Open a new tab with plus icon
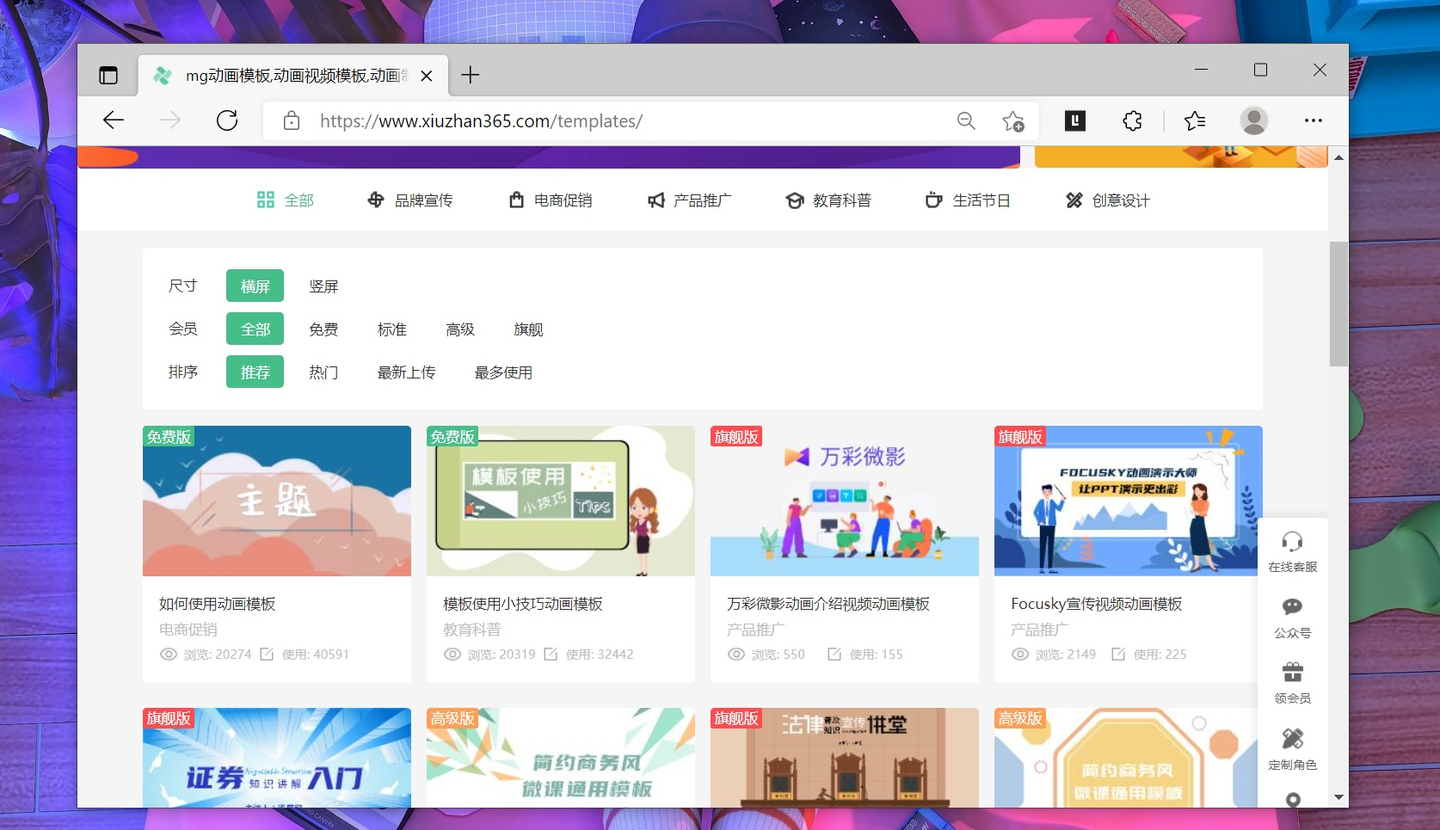1440x830 pixels. (x=470, y=75)
